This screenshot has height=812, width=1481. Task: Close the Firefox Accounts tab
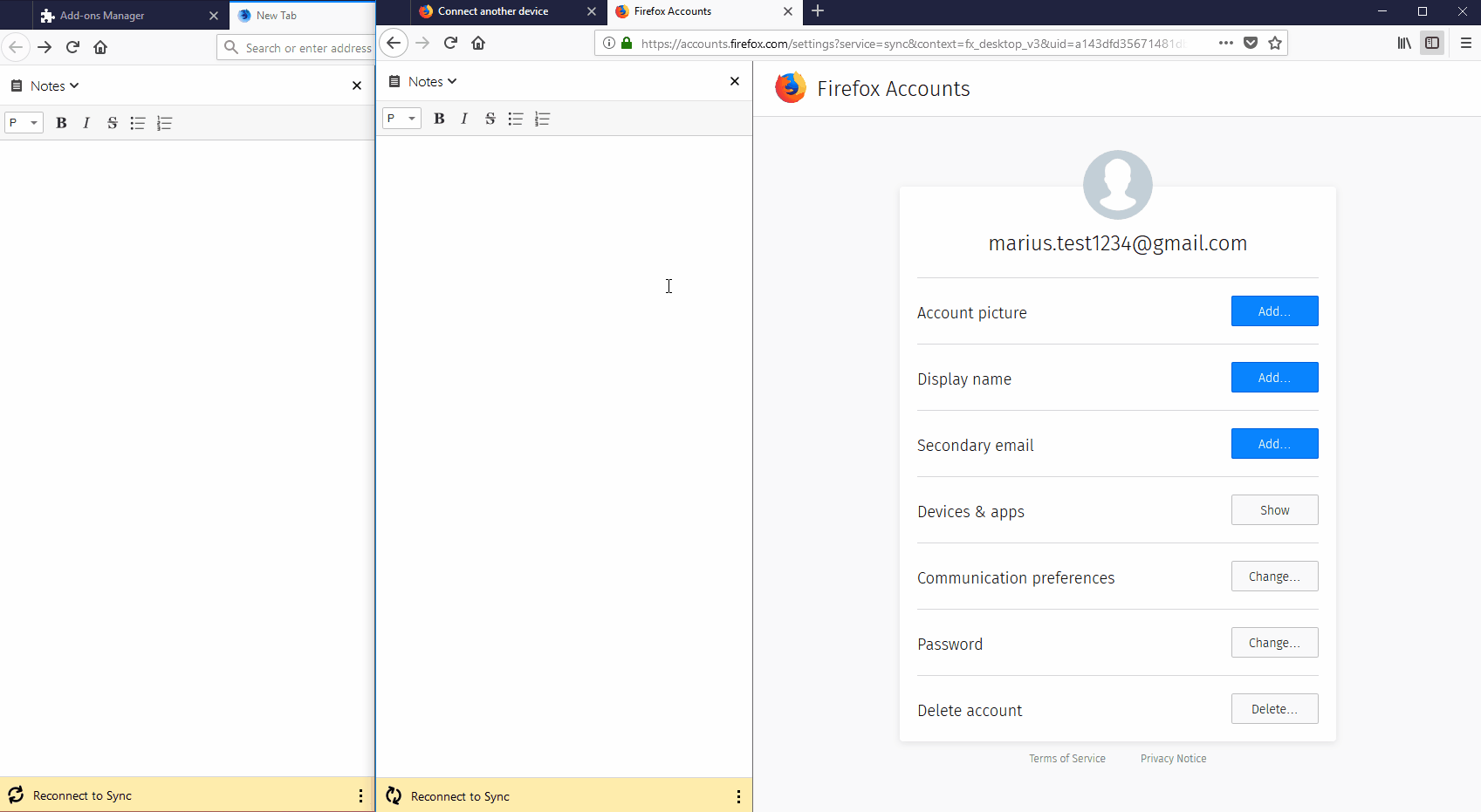(x=788, y=11)
